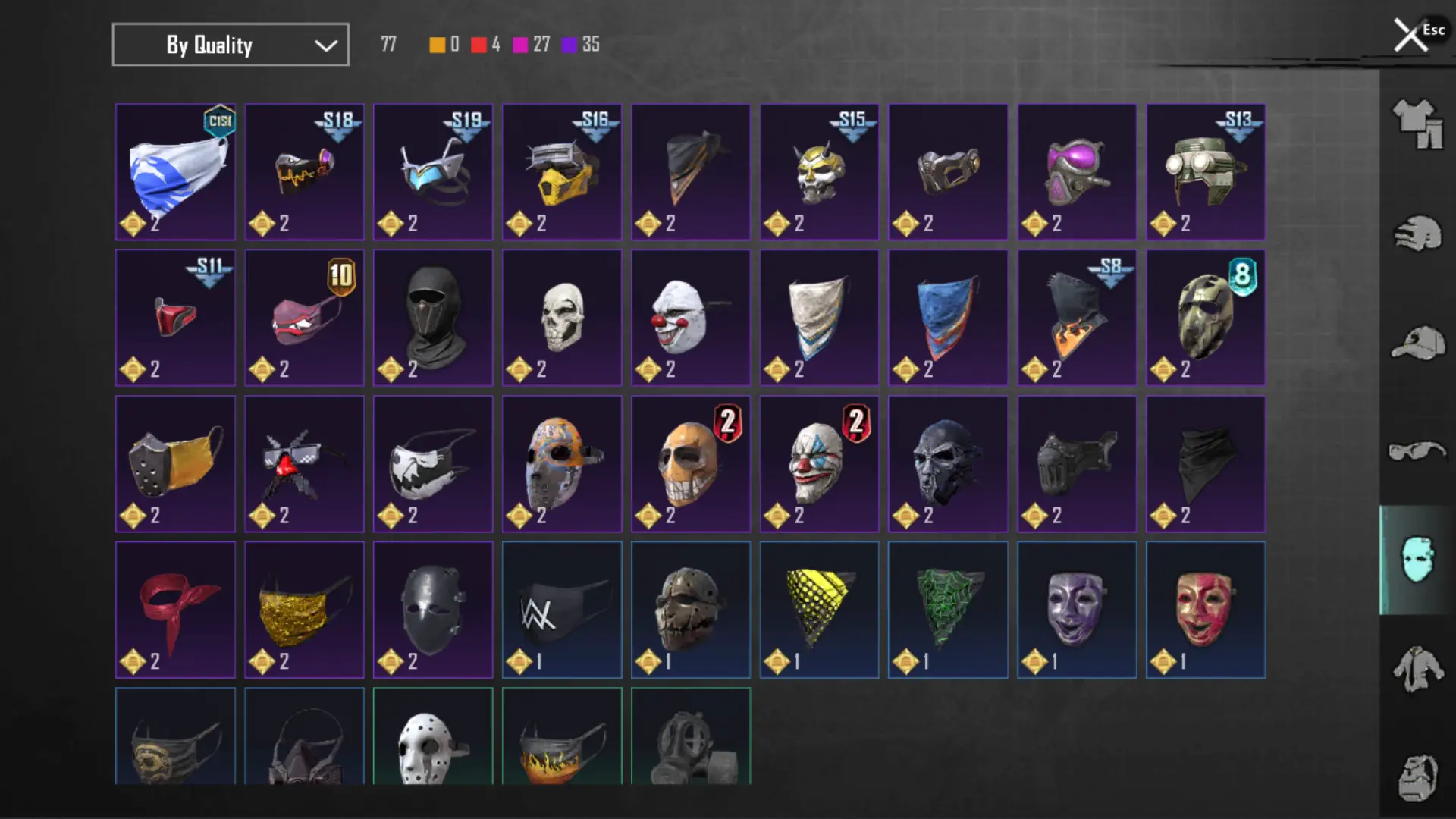Select the face mask category icon
This screenshot has height=819, width=1456.
click(x=1417, y=560)
